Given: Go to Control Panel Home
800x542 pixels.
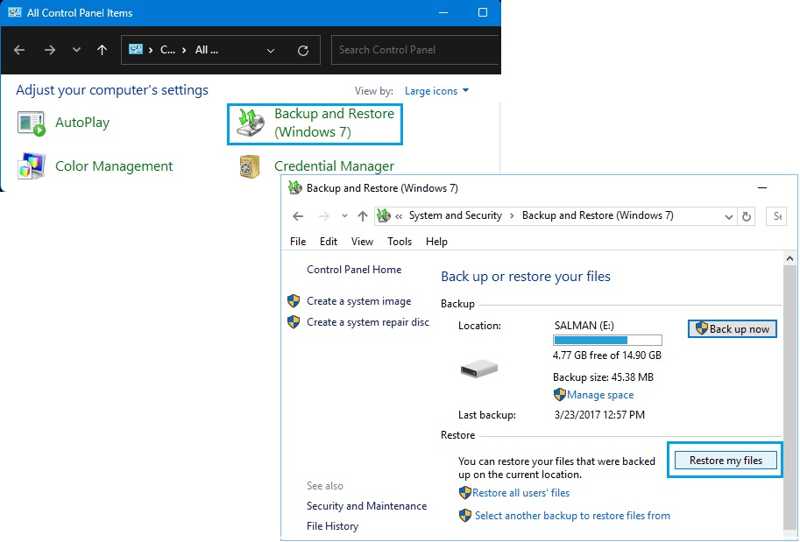Looking at the screenshot, I should (354, 269).
